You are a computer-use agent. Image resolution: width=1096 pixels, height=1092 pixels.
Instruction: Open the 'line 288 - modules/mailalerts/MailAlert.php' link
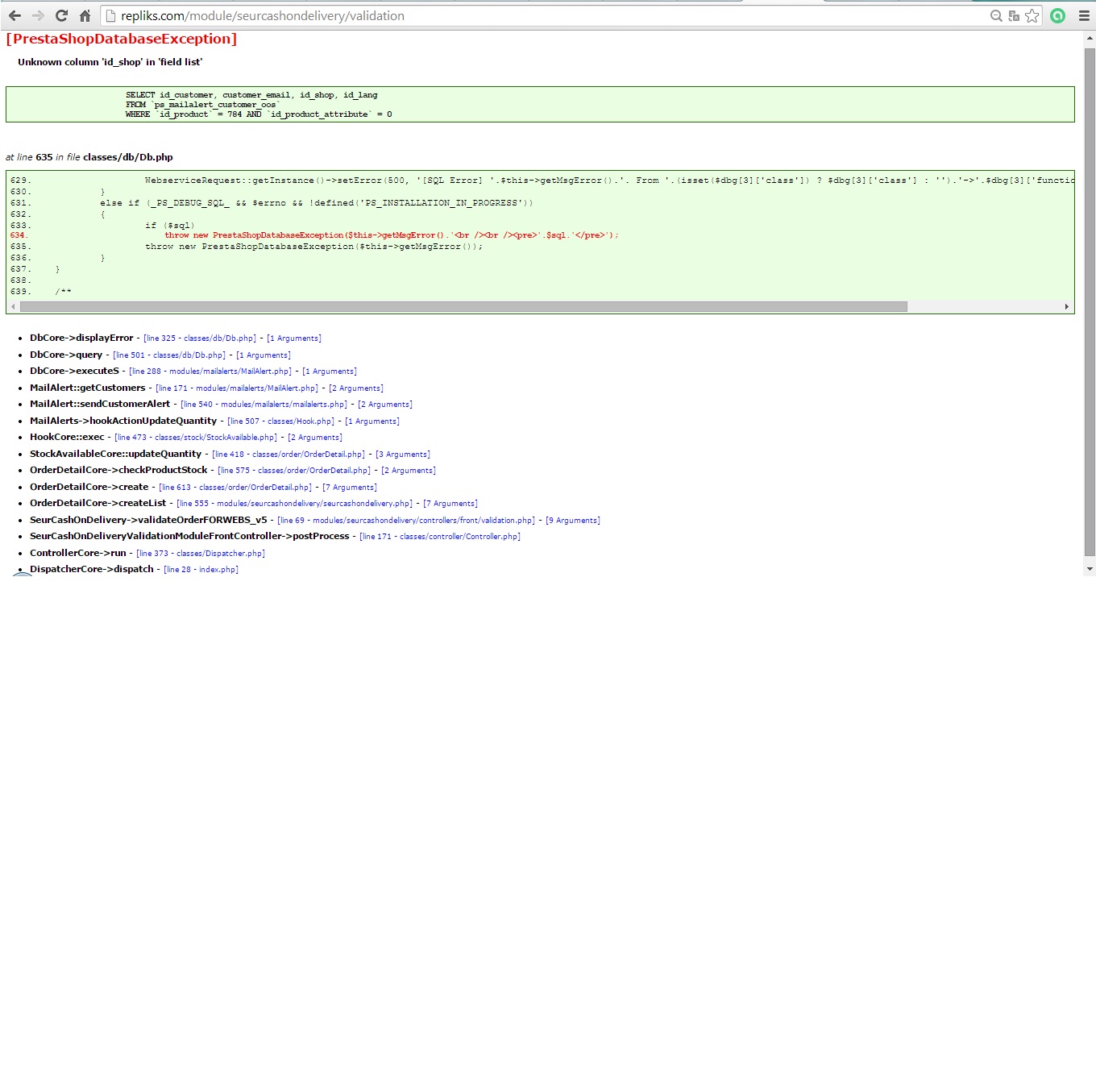210,372
